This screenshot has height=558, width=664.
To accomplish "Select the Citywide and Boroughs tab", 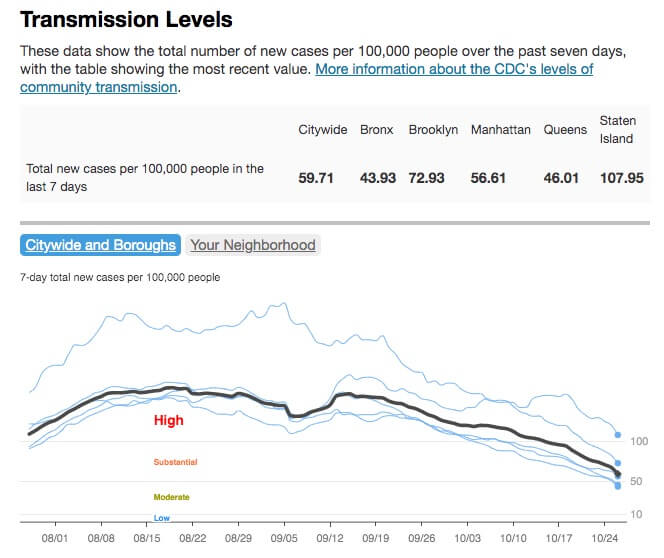I will click(100, 245).
